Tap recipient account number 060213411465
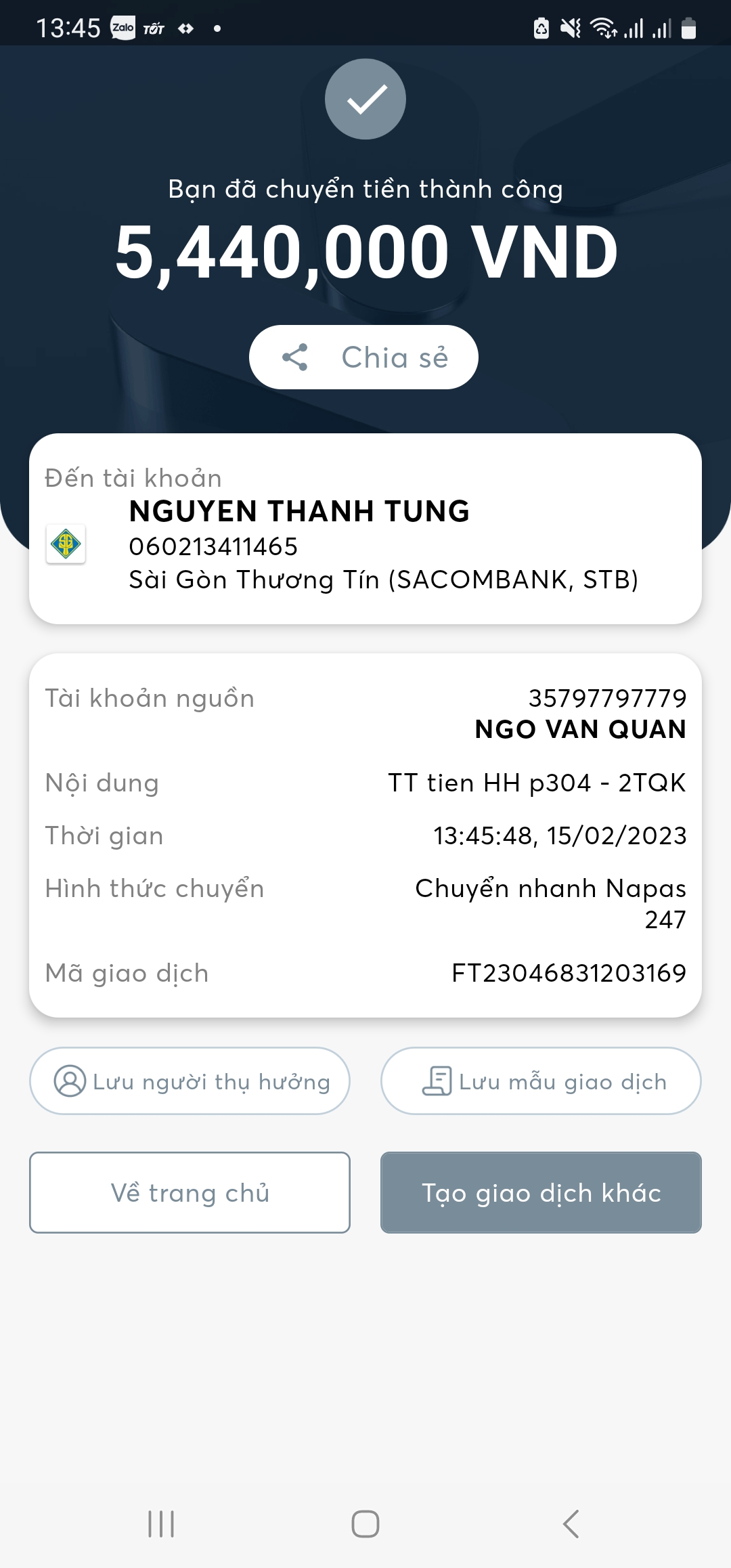Viewport: 731px width, 1568px height. tap(213, 546)
